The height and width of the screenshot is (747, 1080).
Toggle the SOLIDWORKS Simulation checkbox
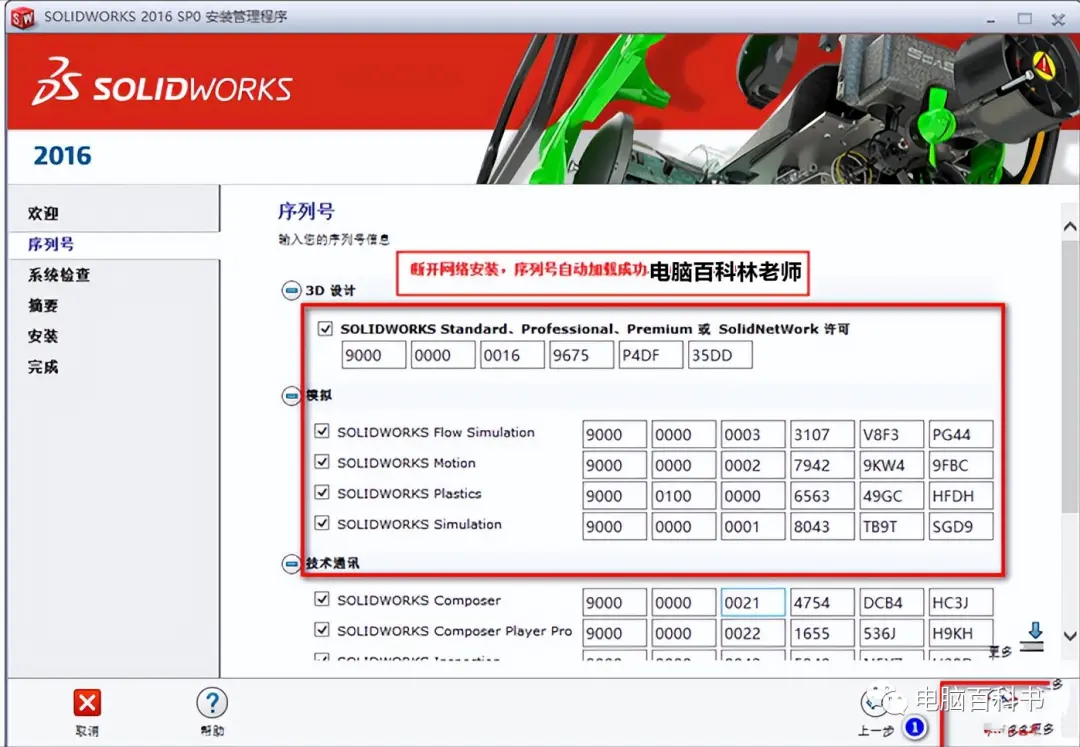322,523
